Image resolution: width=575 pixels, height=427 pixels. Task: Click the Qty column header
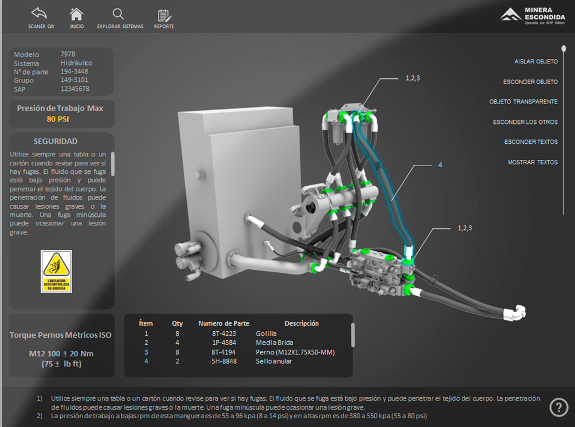(177, 324)
